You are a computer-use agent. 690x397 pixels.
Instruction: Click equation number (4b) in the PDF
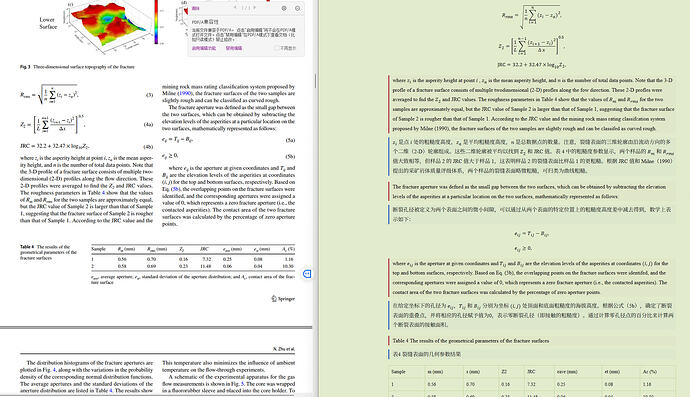pos(148,147)
